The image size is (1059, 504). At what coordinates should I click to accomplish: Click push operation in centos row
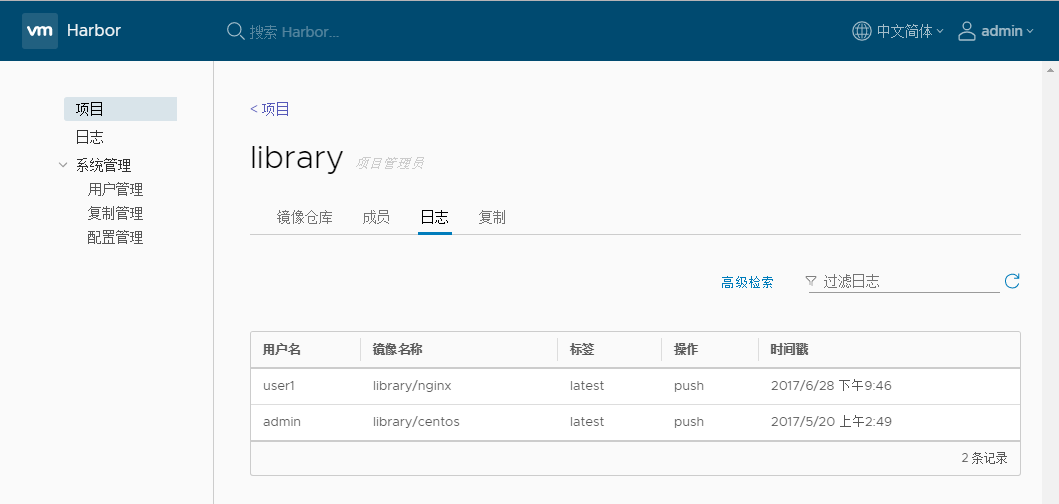(689, 422)
